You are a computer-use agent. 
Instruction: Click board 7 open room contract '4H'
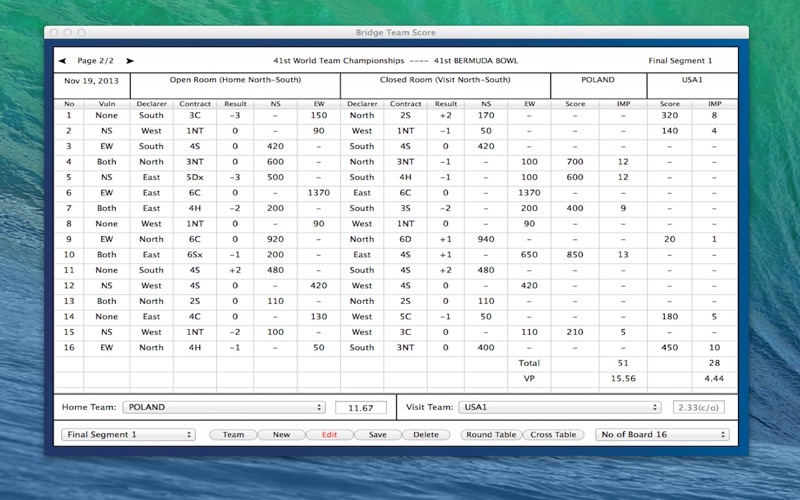point(195,208)
